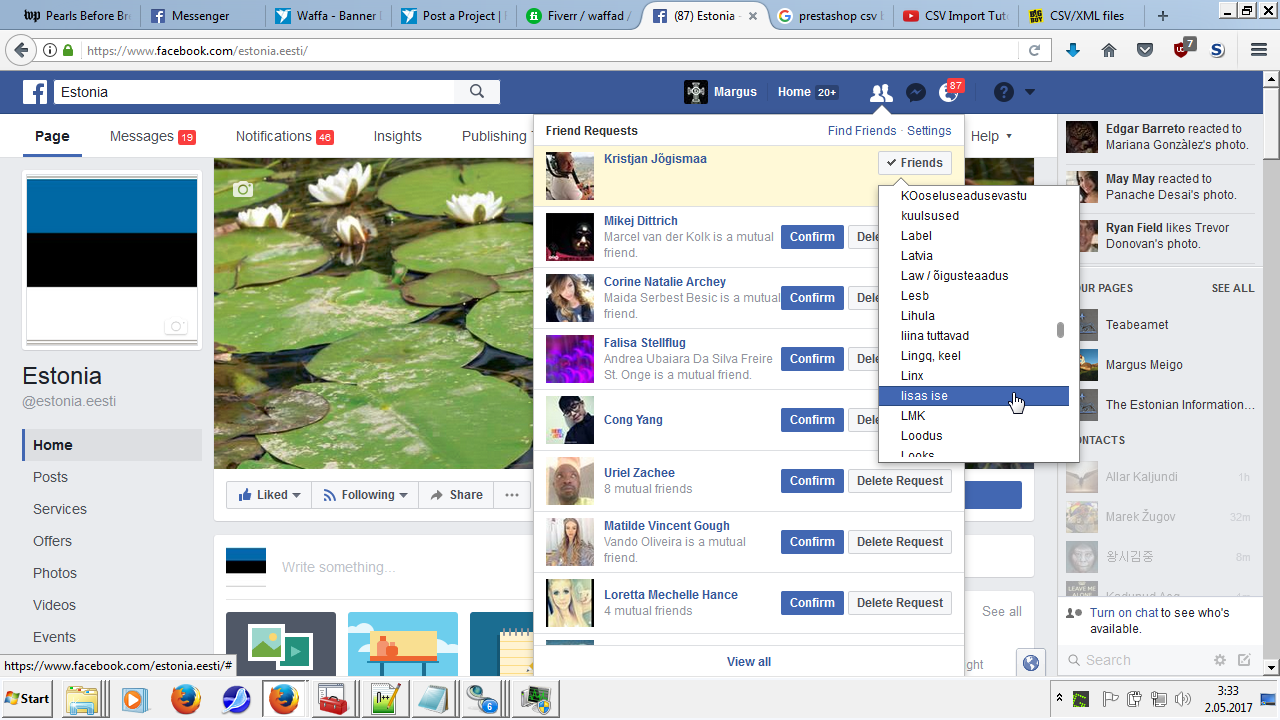Click the Find Friends link
This screenshot has width=1280, height=720.
(862, 131)
